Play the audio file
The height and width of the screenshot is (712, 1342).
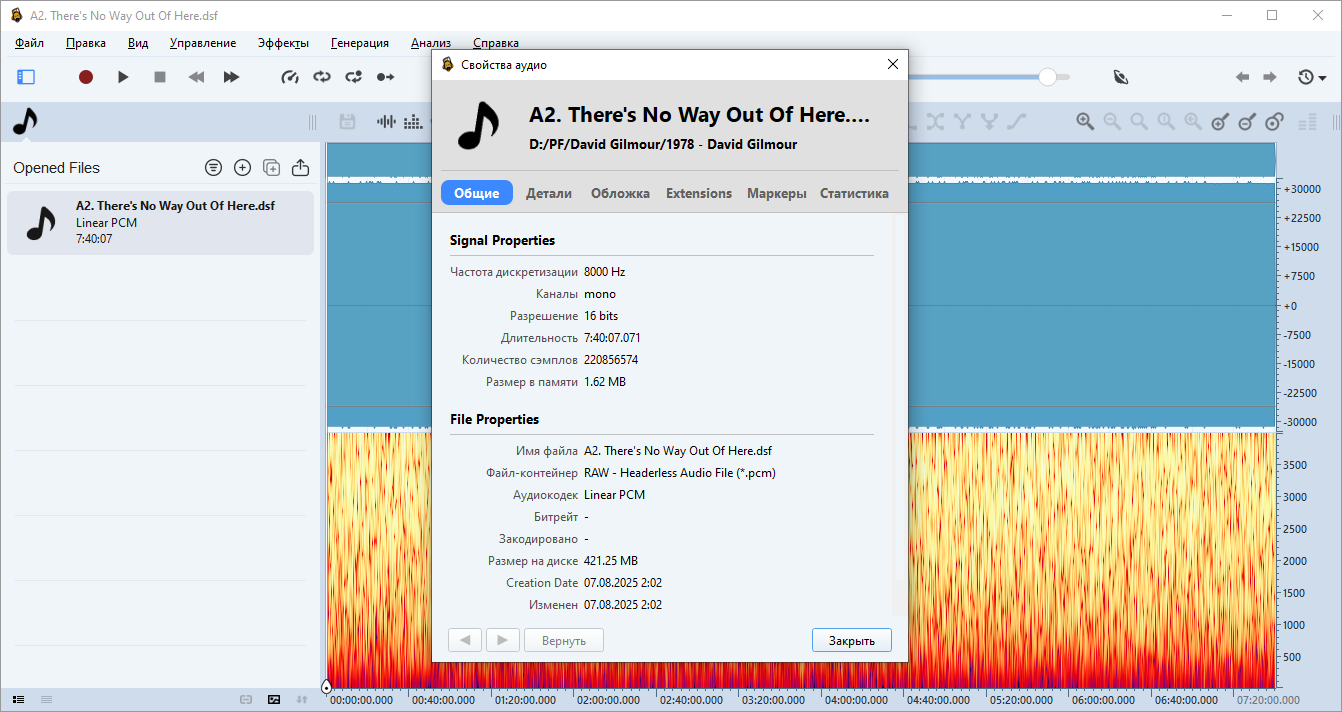[x=123, y=77]
